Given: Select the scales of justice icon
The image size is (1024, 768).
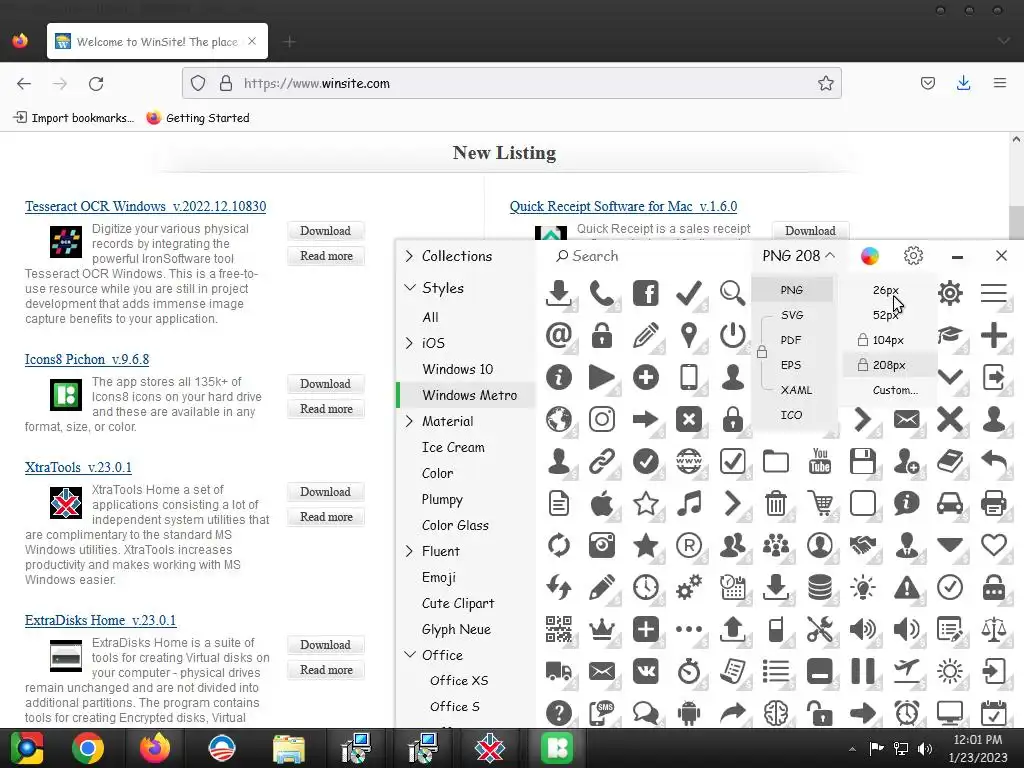Looking at the screenshot, I should pos(993,630).
